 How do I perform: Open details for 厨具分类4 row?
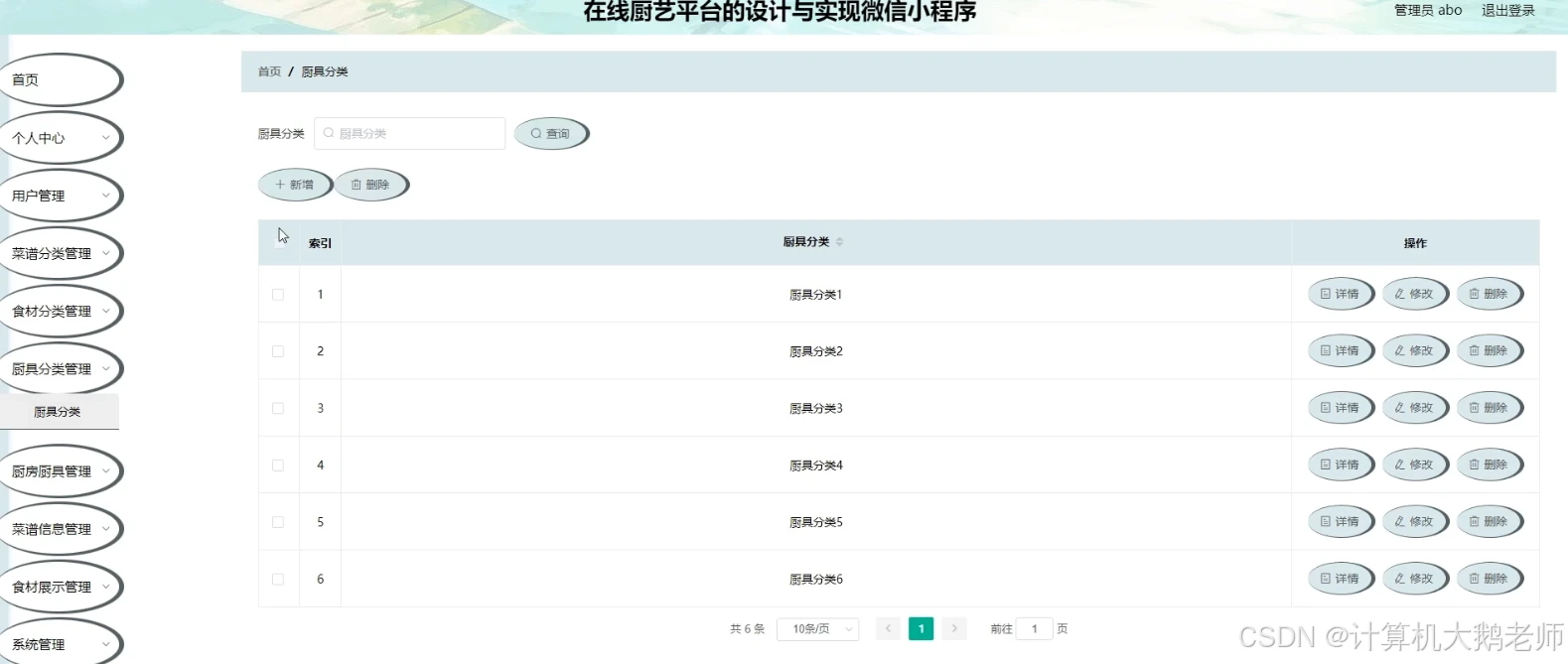[x=1341, y=465]
